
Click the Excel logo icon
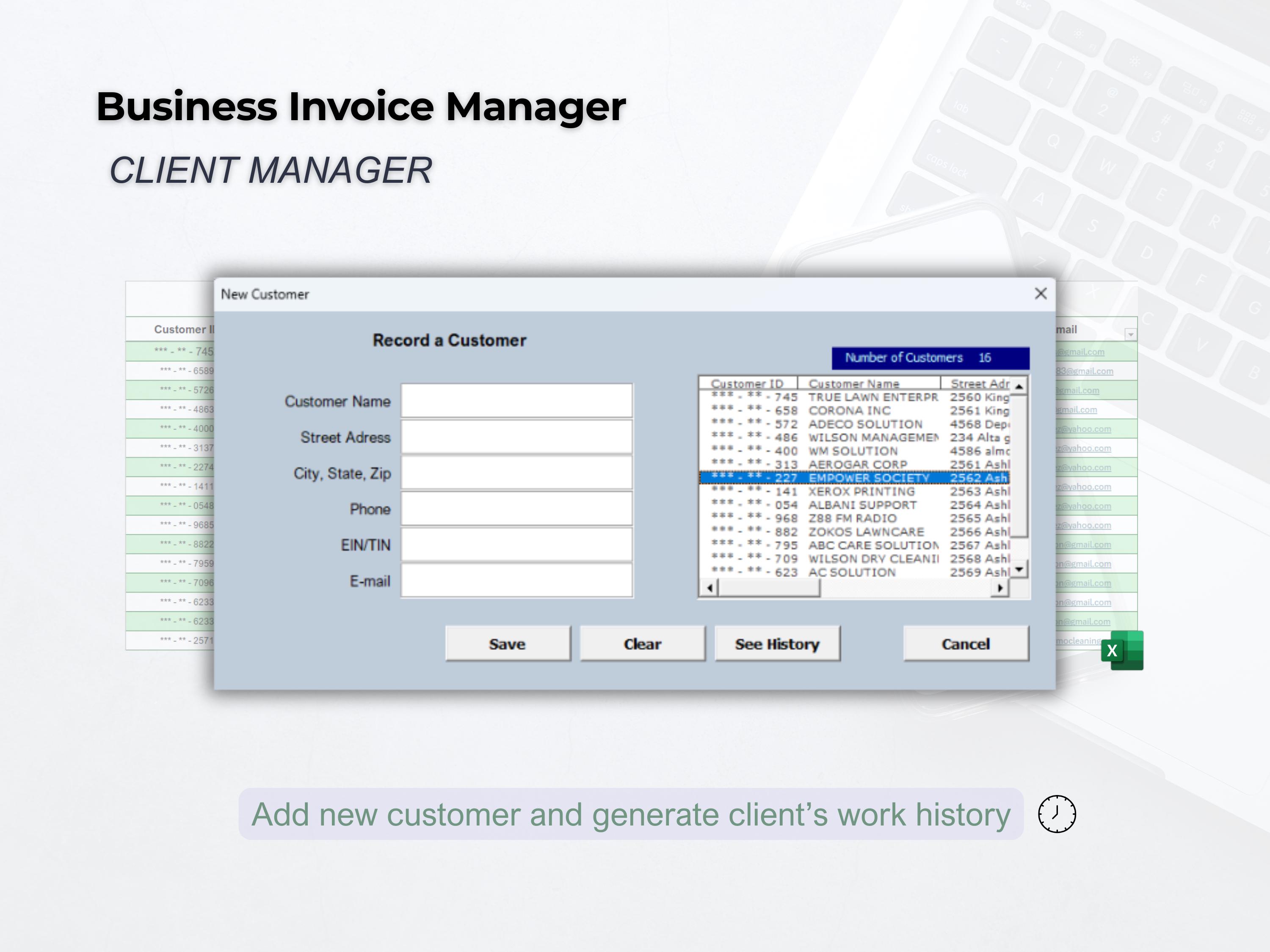click(x=1122, y=651)
